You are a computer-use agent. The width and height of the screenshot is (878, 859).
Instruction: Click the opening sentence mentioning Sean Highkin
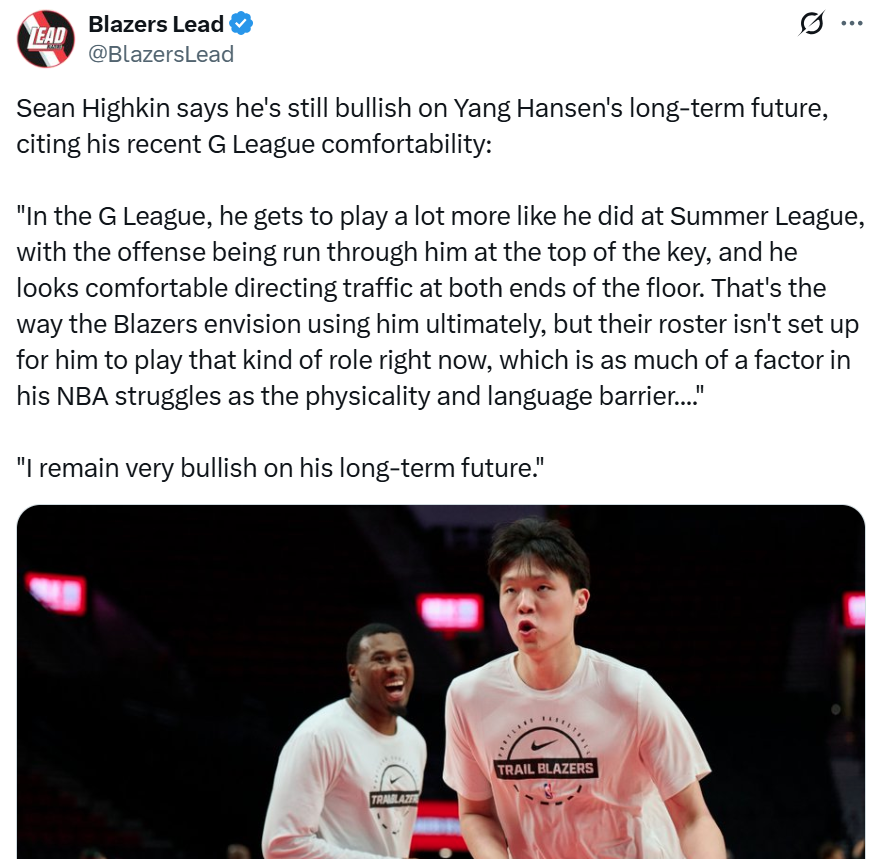tap(422, 126)
